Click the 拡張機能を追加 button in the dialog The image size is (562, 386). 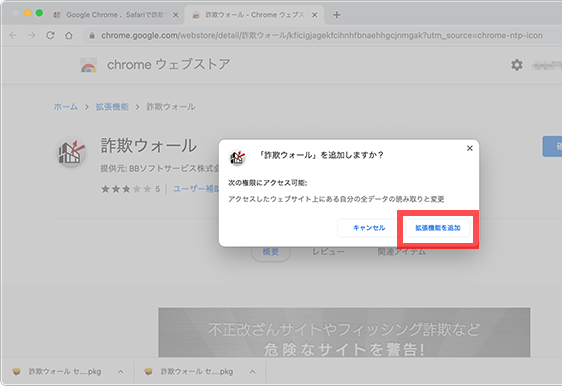438,228
